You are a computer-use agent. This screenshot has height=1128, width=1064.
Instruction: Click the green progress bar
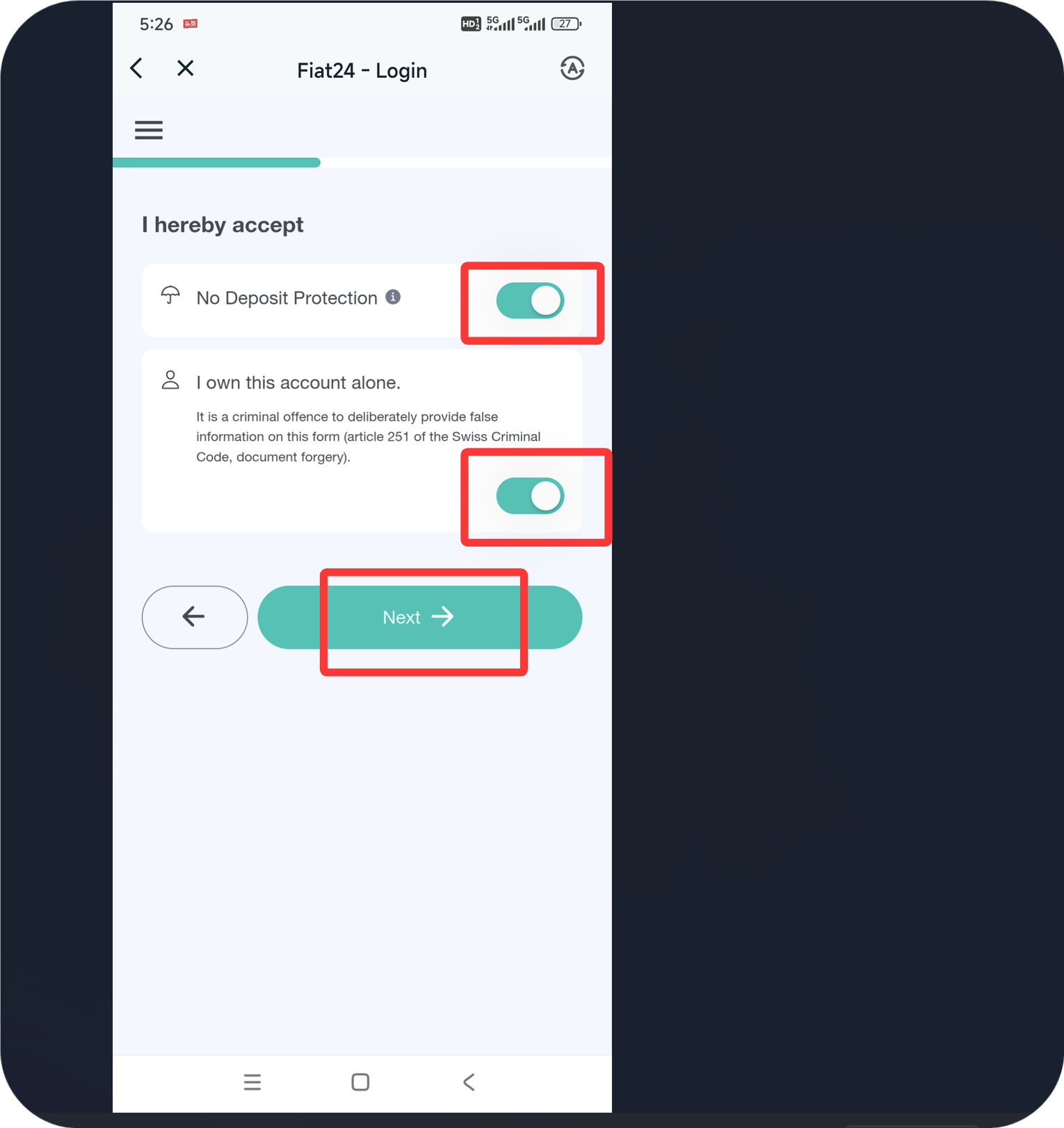coord(216,163)
